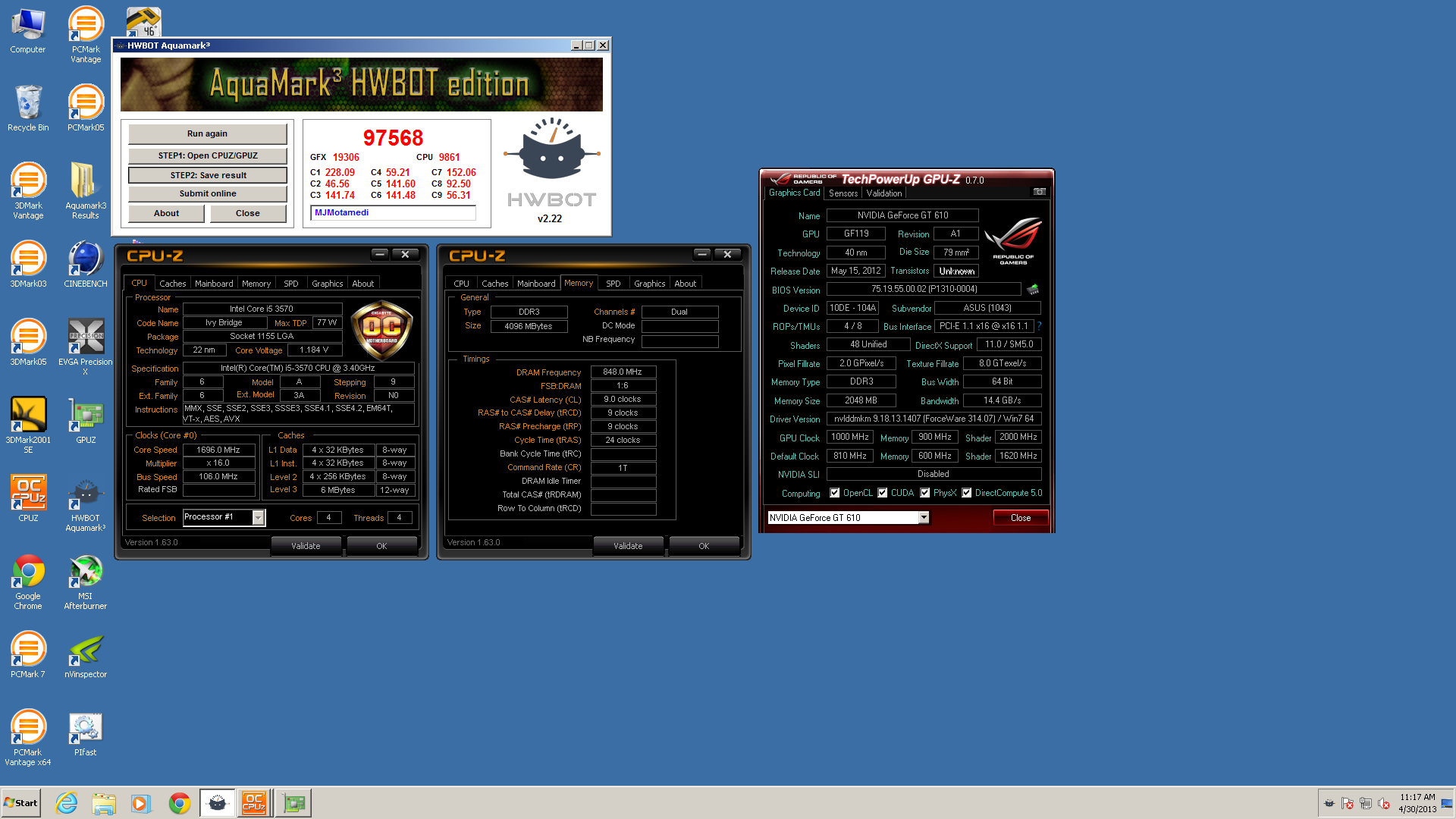Click the Submit online button
The height and width of the screenshot is (819, 1456).
click(x=208, y=193)
